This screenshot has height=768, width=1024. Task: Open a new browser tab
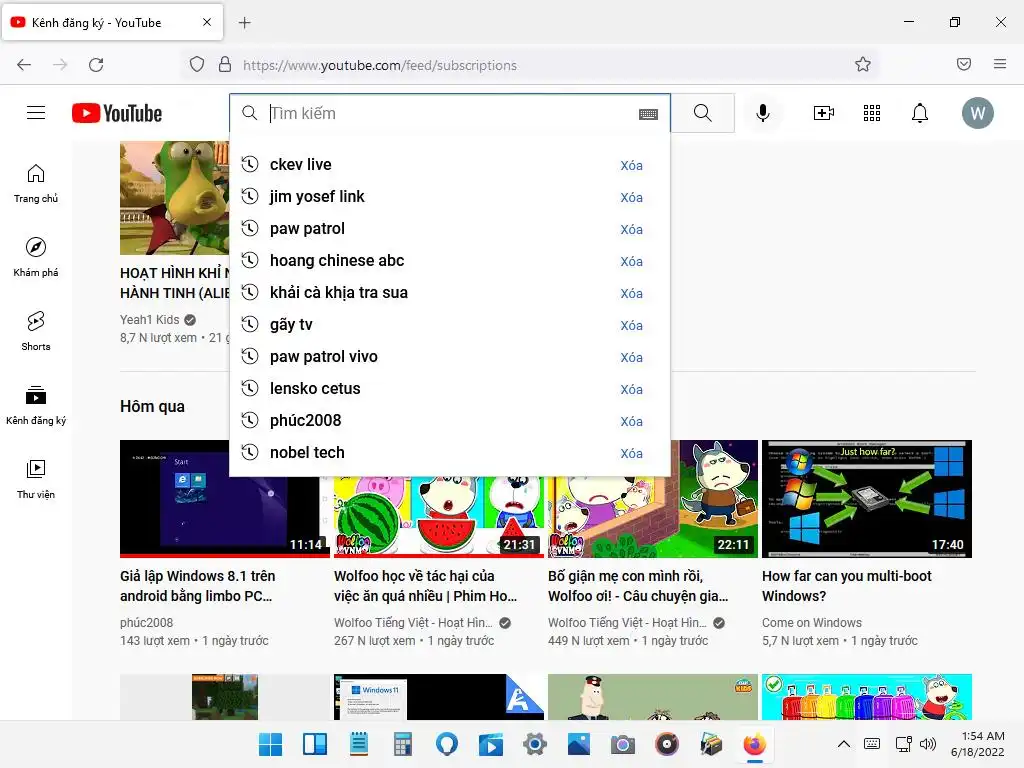pos(244,23)
